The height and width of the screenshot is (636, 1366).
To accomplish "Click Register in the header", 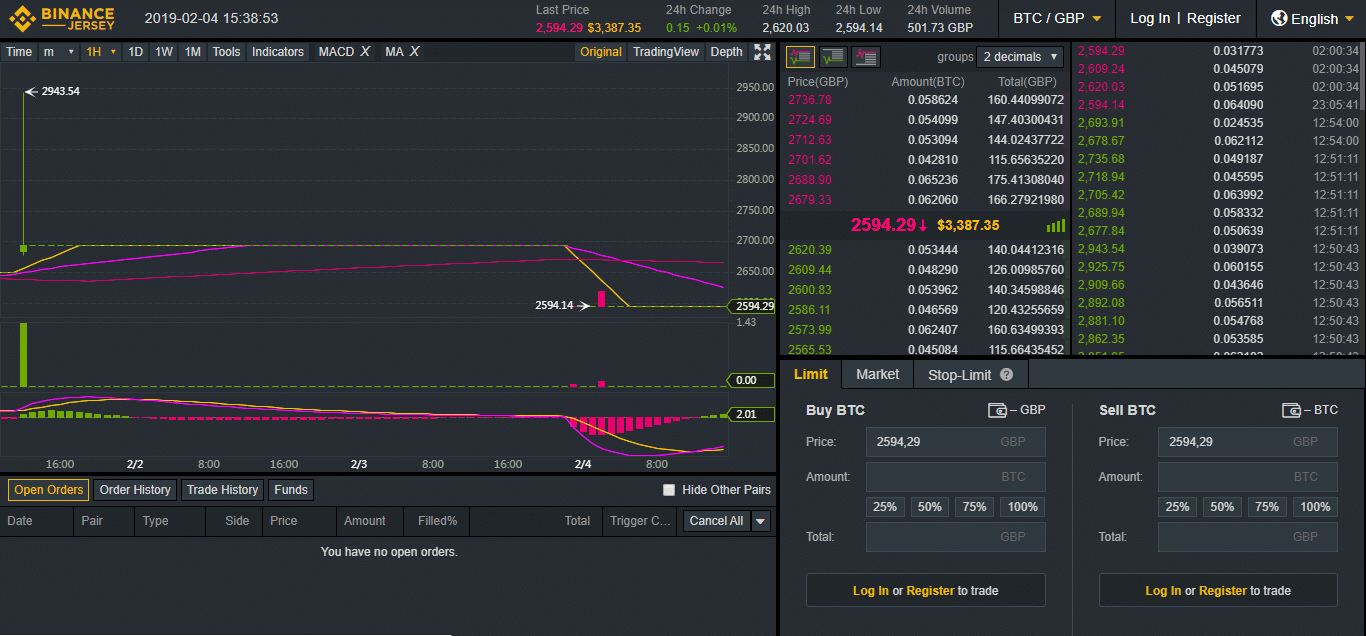I will click(1213, 18).
